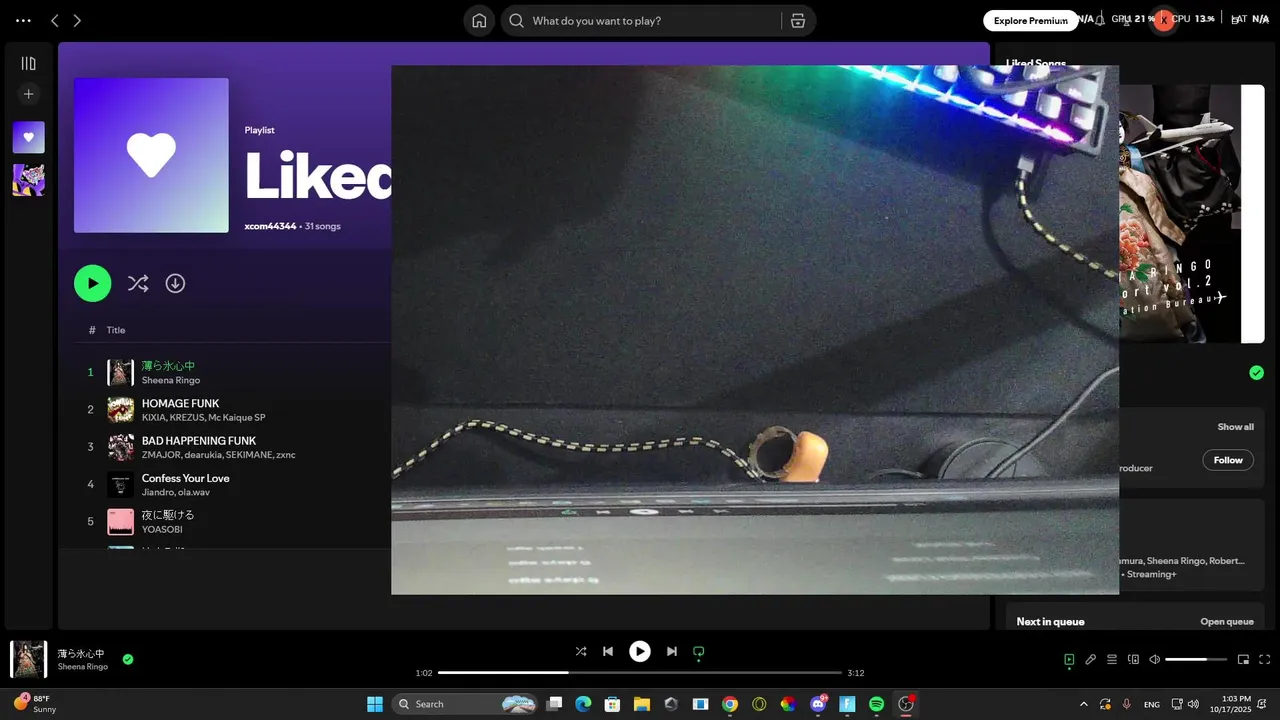1280x720 pixels.
Task: Open Microsoft Edge from the taskbar
Action: (583, 704)
